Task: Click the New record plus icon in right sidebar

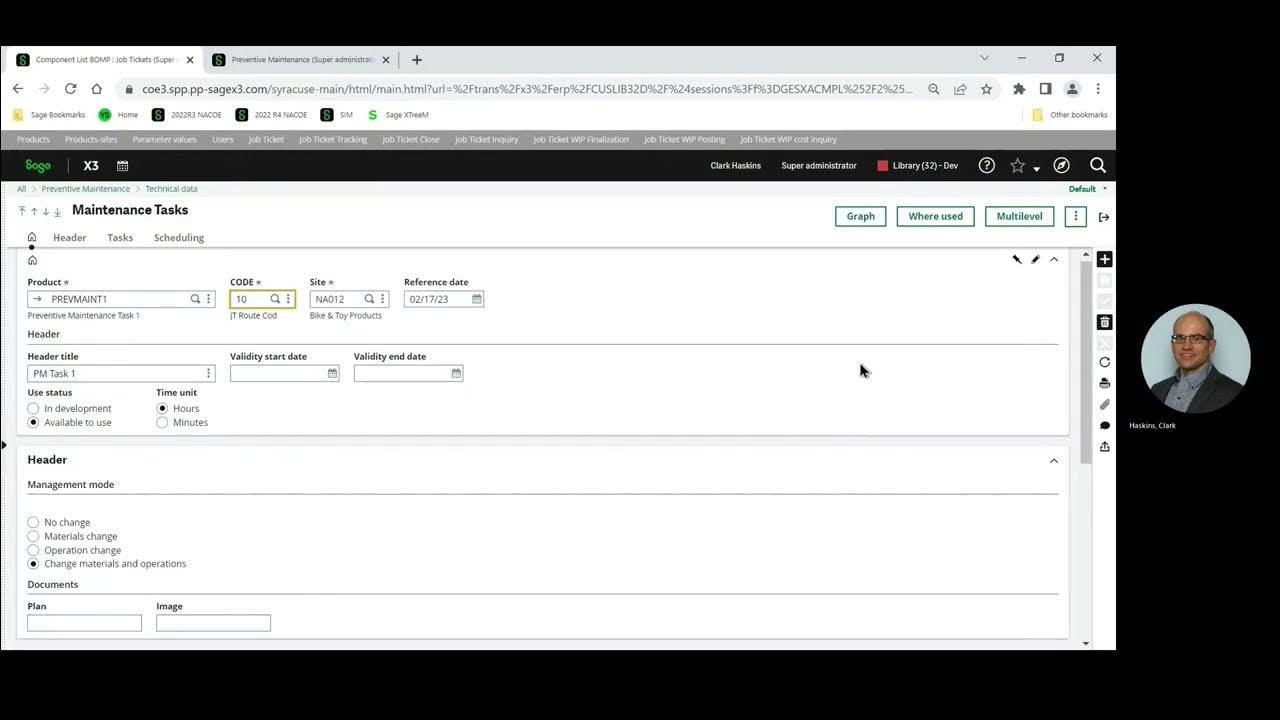Action: 1104,260
